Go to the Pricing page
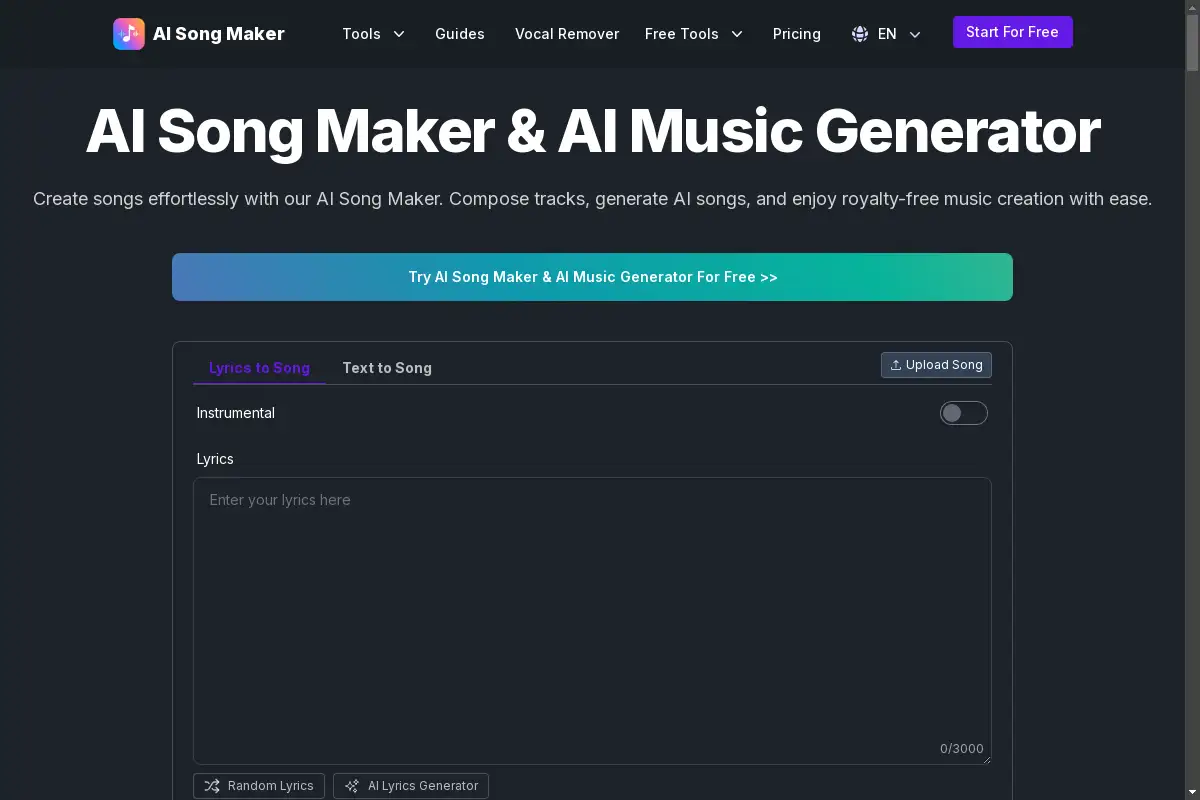Screen dimensions: 1200x800 [x=797, y=34]
